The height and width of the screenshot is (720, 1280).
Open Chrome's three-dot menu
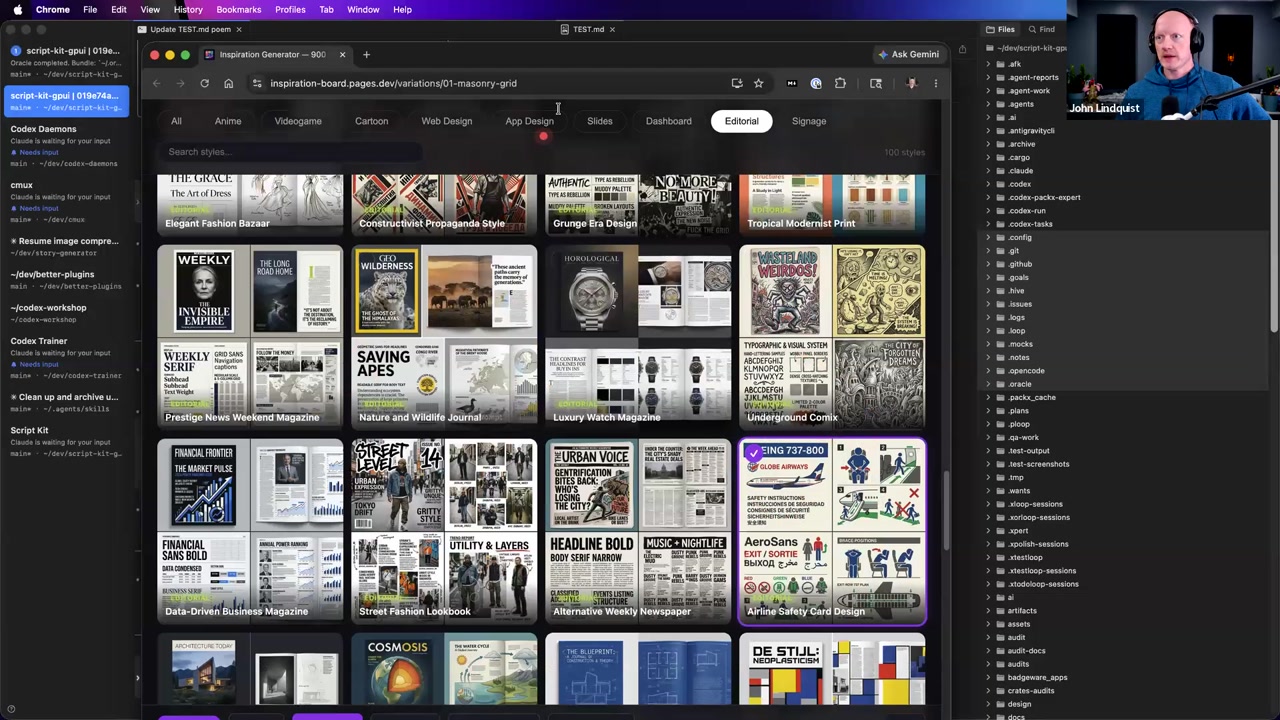tap(936, 84)
